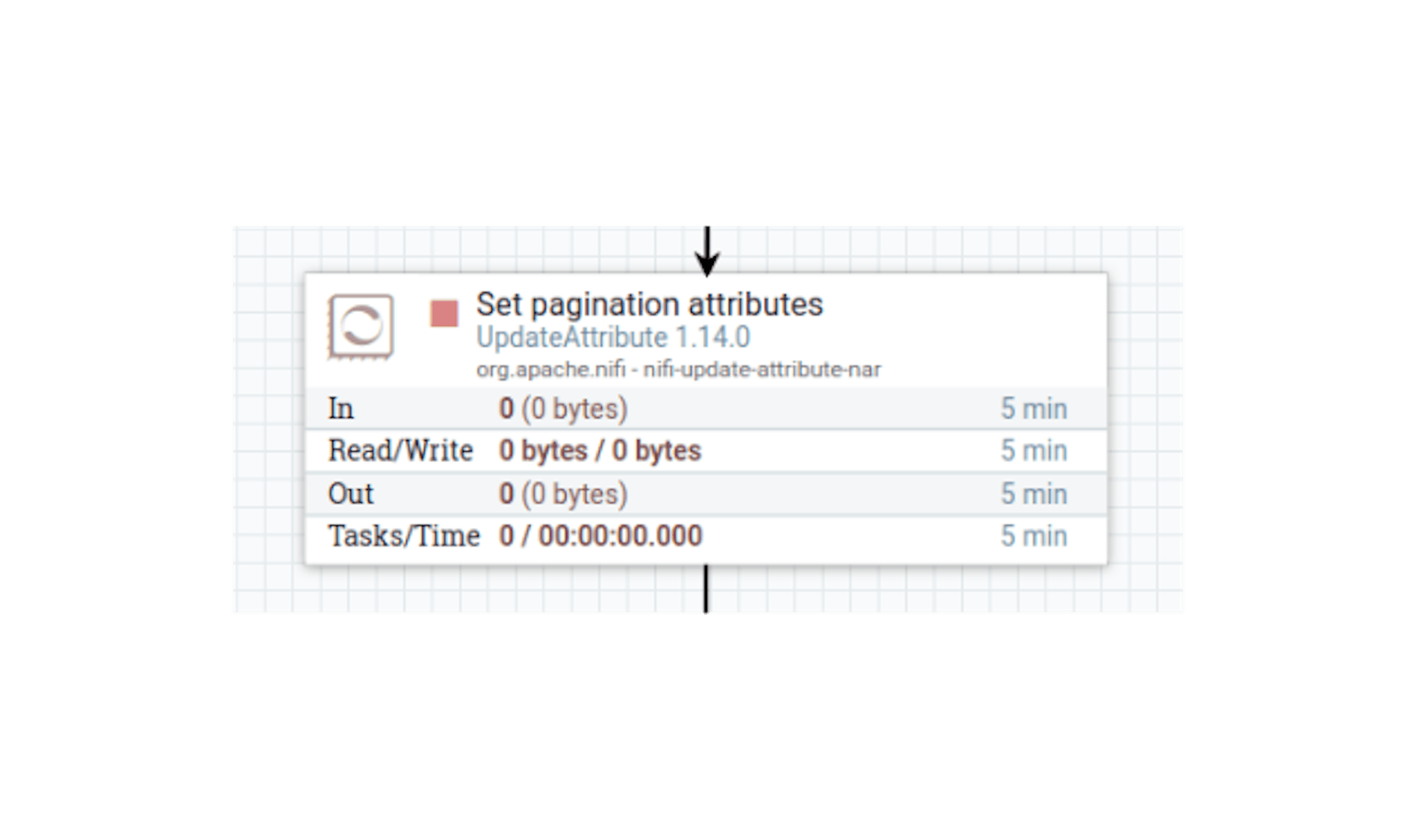Click the UpdateAttribute 1.14.0 version label

tap(614, 337)
